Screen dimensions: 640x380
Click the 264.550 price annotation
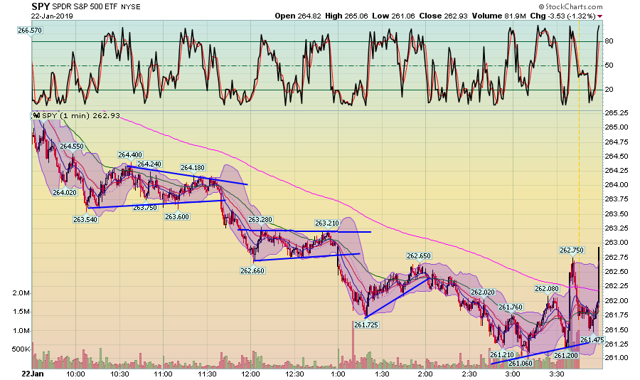[71, 146]
